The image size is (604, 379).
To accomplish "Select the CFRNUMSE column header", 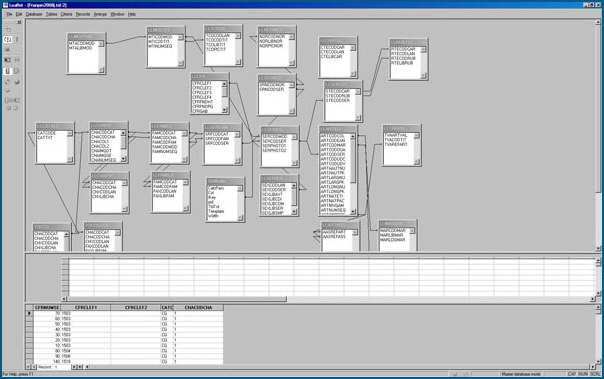I will point(47,307).
